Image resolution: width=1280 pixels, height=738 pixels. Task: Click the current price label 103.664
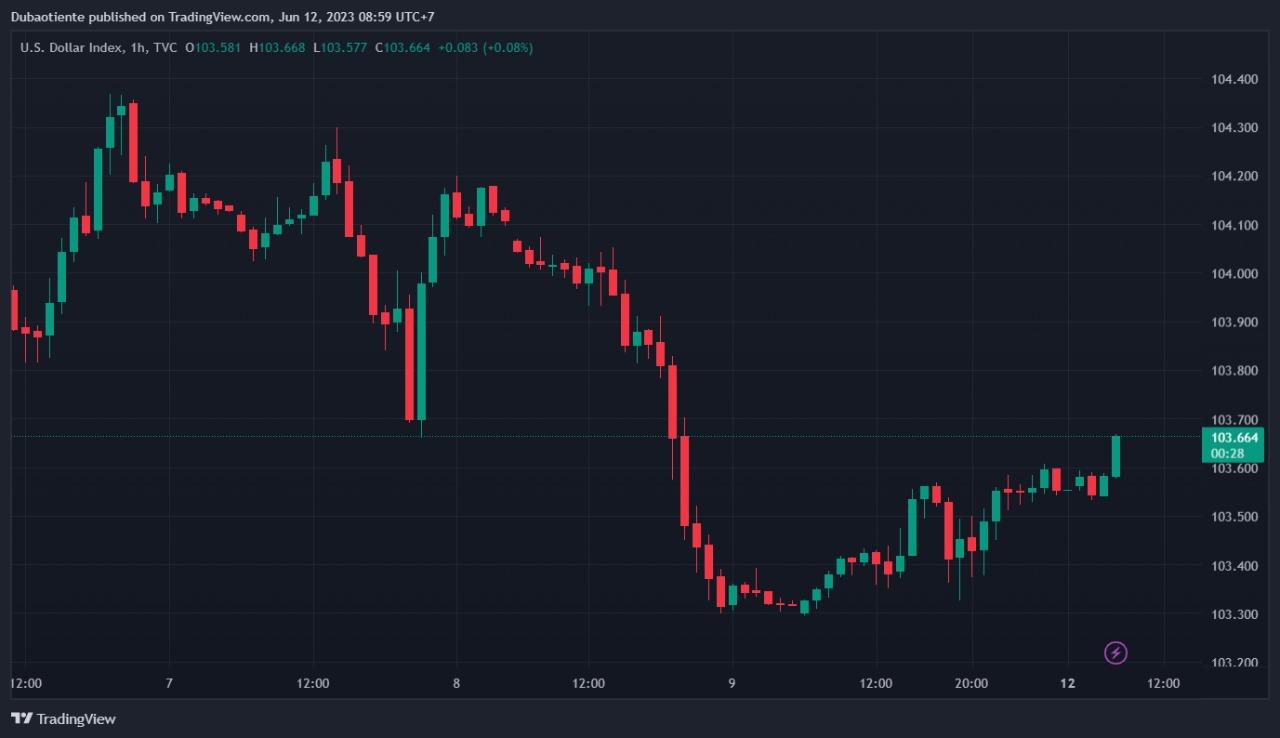click(x=1234, y=438)
